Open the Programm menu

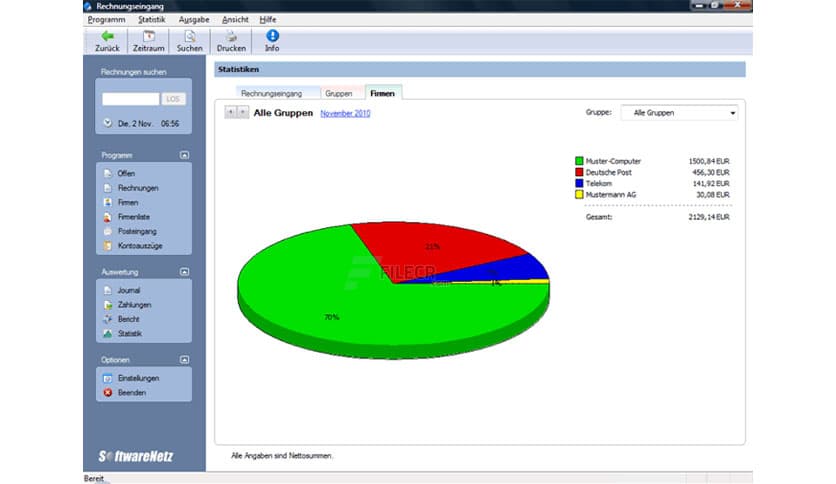[x=107, y=20]
